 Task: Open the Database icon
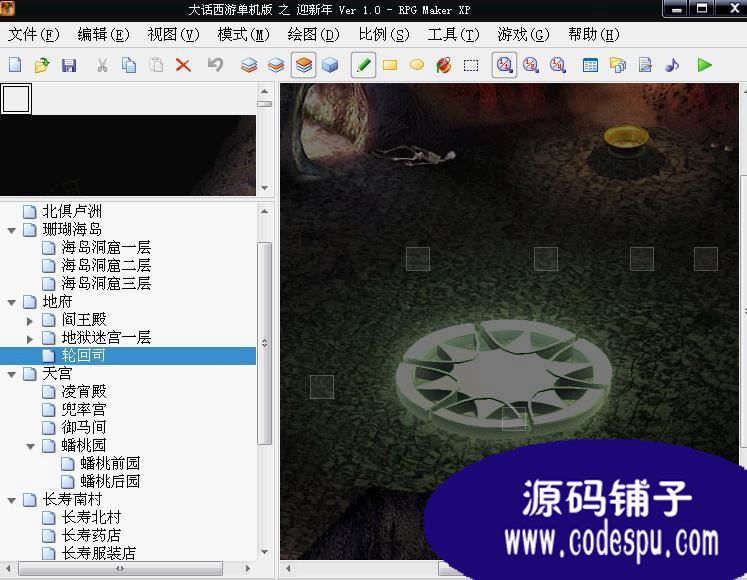pos(590,65)
